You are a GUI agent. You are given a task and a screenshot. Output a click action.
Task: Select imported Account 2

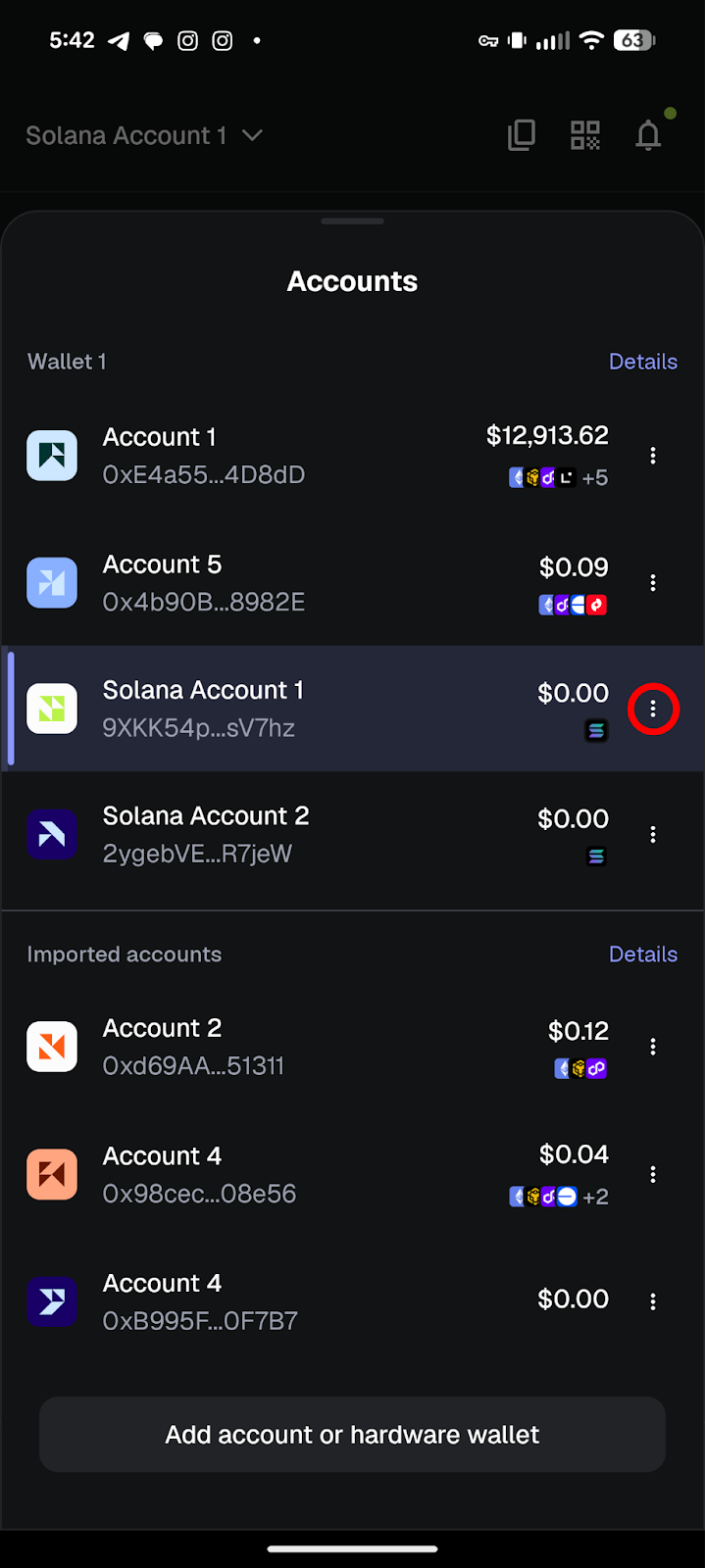coord(245,1047)
